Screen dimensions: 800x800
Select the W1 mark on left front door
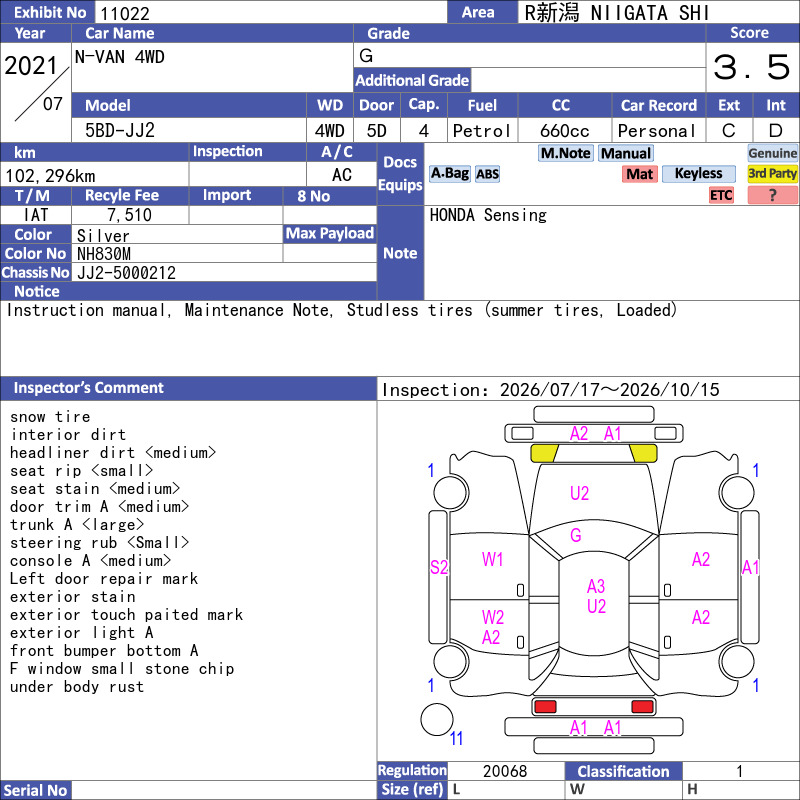(492, 560)
